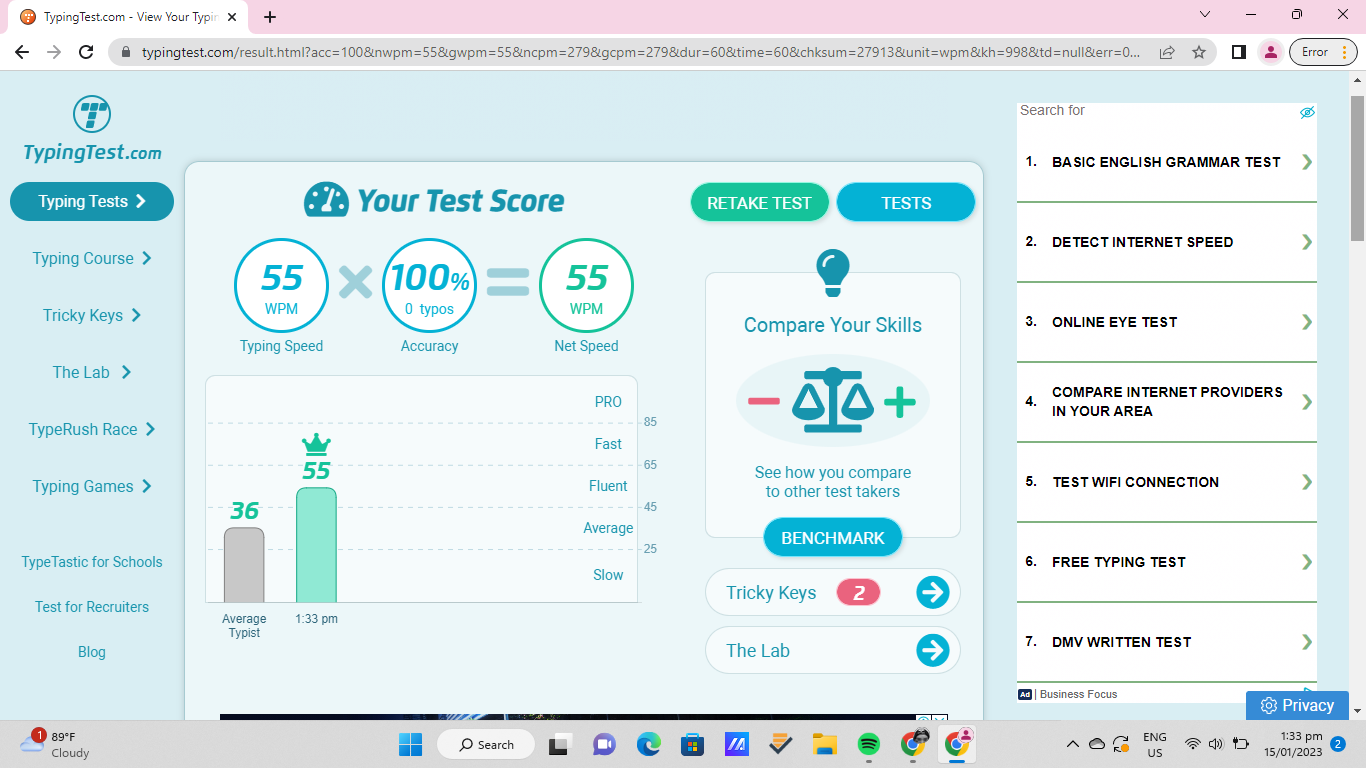Viewport: 1366px width, 768px height.
Task: Click the arrow icon next to The Lab
Action: tap(933, 650)
